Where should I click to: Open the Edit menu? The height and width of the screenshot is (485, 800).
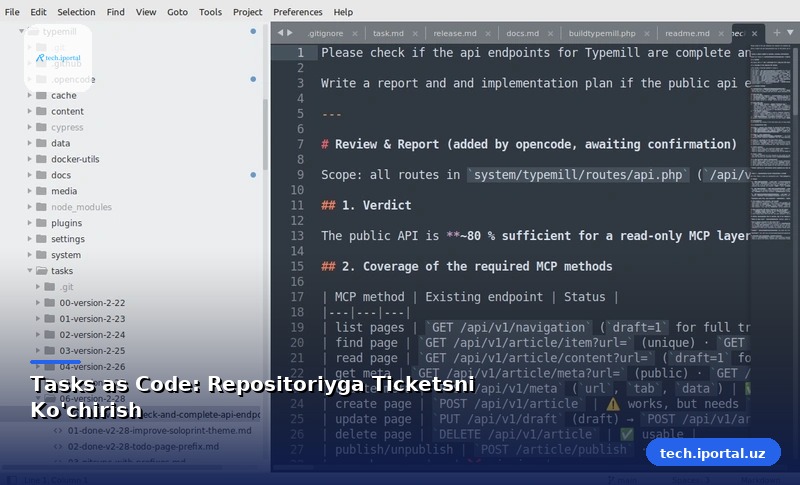click(38, 12)
